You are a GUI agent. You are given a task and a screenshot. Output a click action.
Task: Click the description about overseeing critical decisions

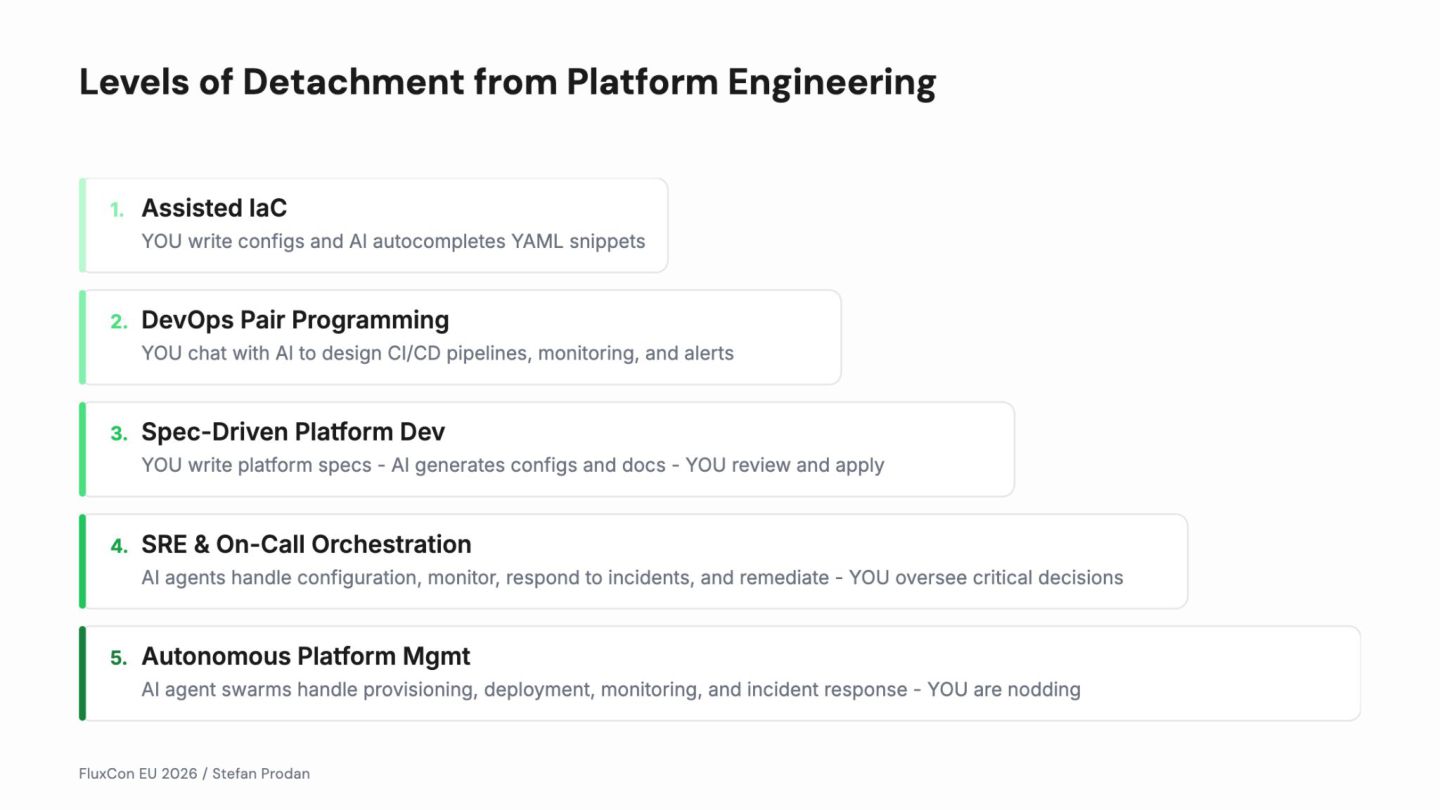tap(632, 578)
